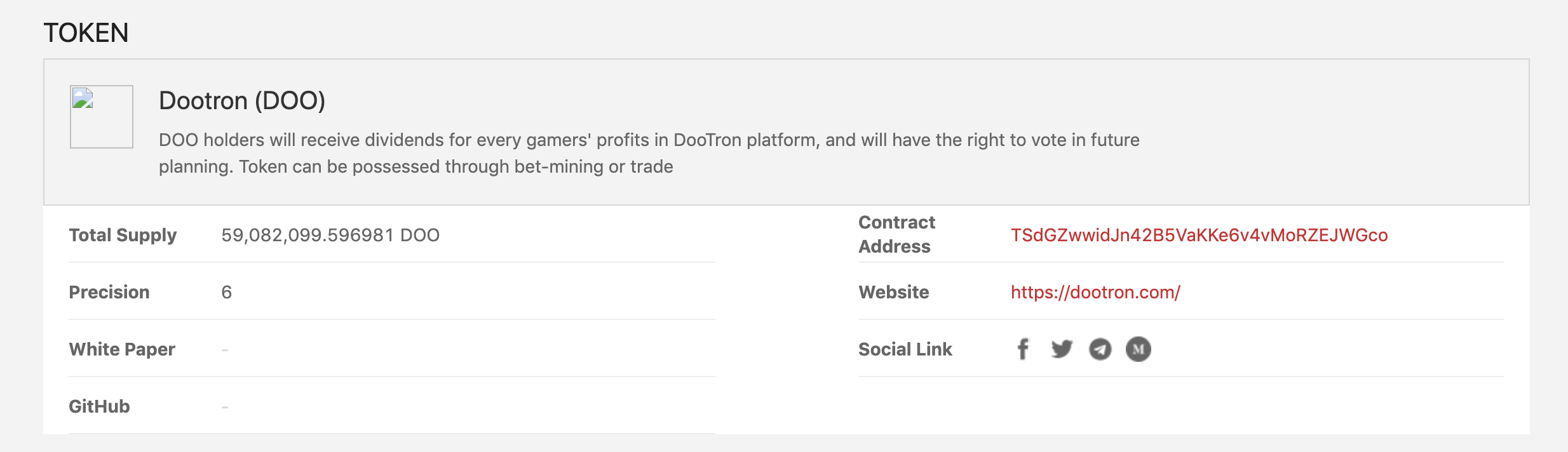Click the GitHub label
The image size is (1568, 452).
[x=99, y=406]
